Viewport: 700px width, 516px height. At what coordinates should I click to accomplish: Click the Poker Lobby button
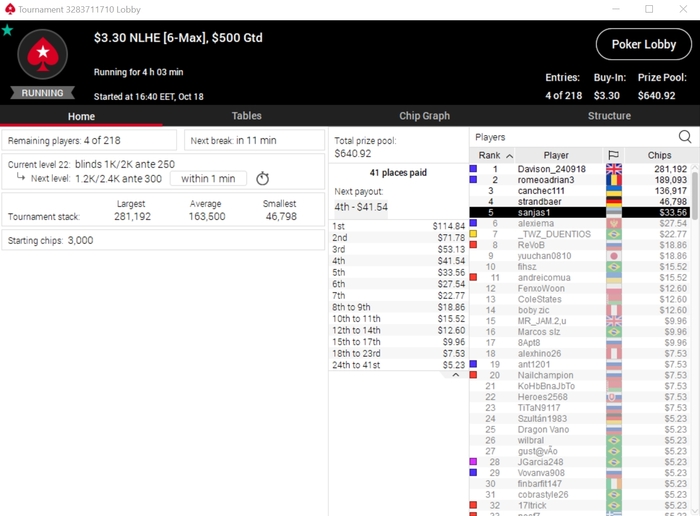click(x=643, y=44)
